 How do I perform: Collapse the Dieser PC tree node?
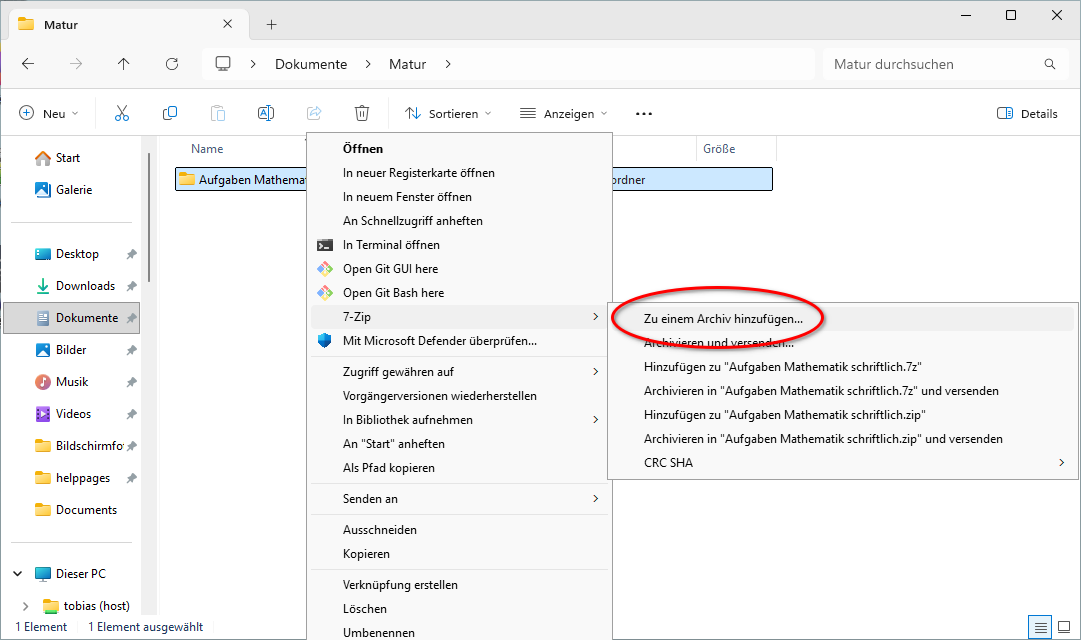18,574
